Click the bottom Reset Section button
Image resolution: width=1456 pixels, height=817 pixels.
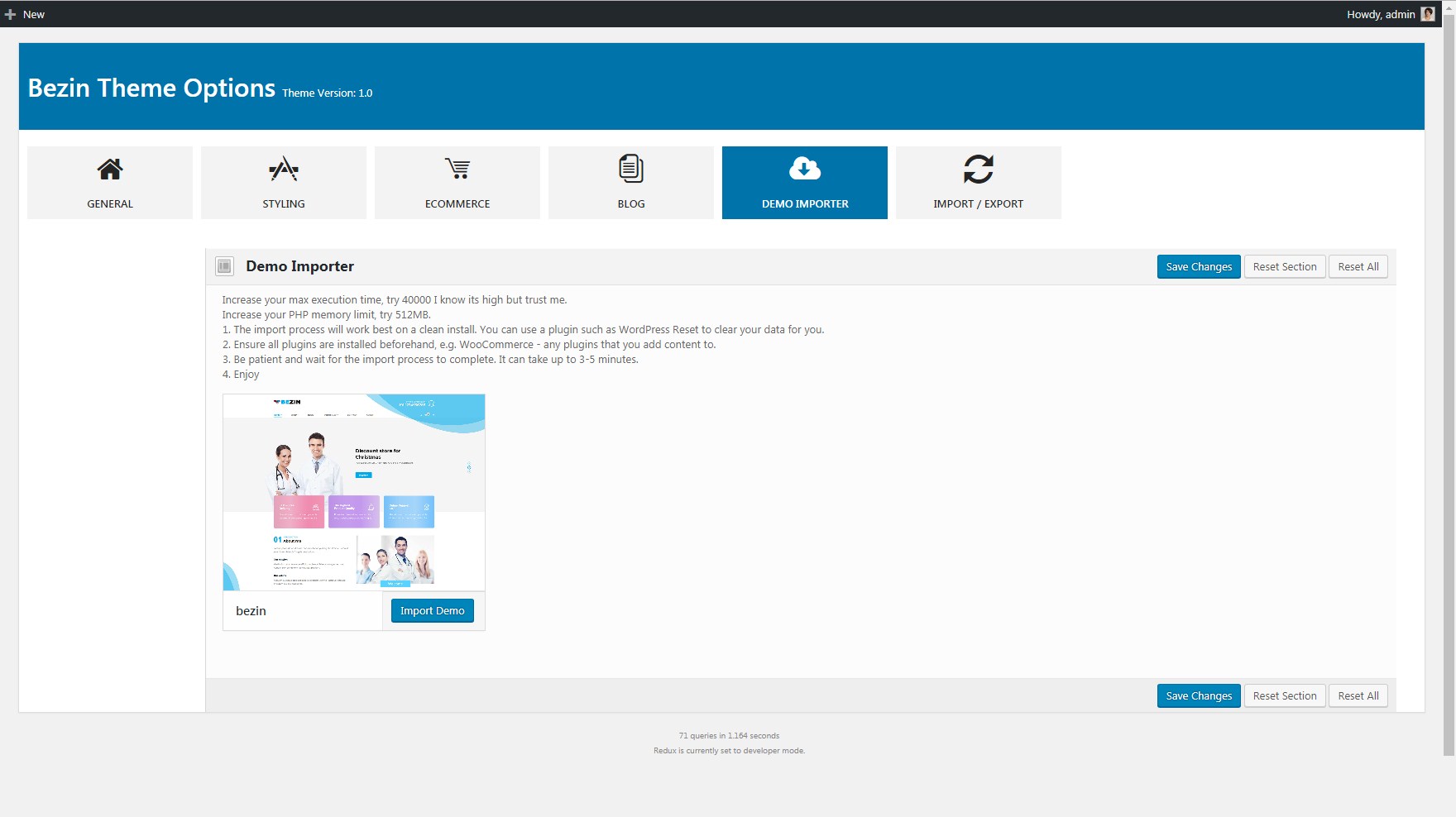1285,695
